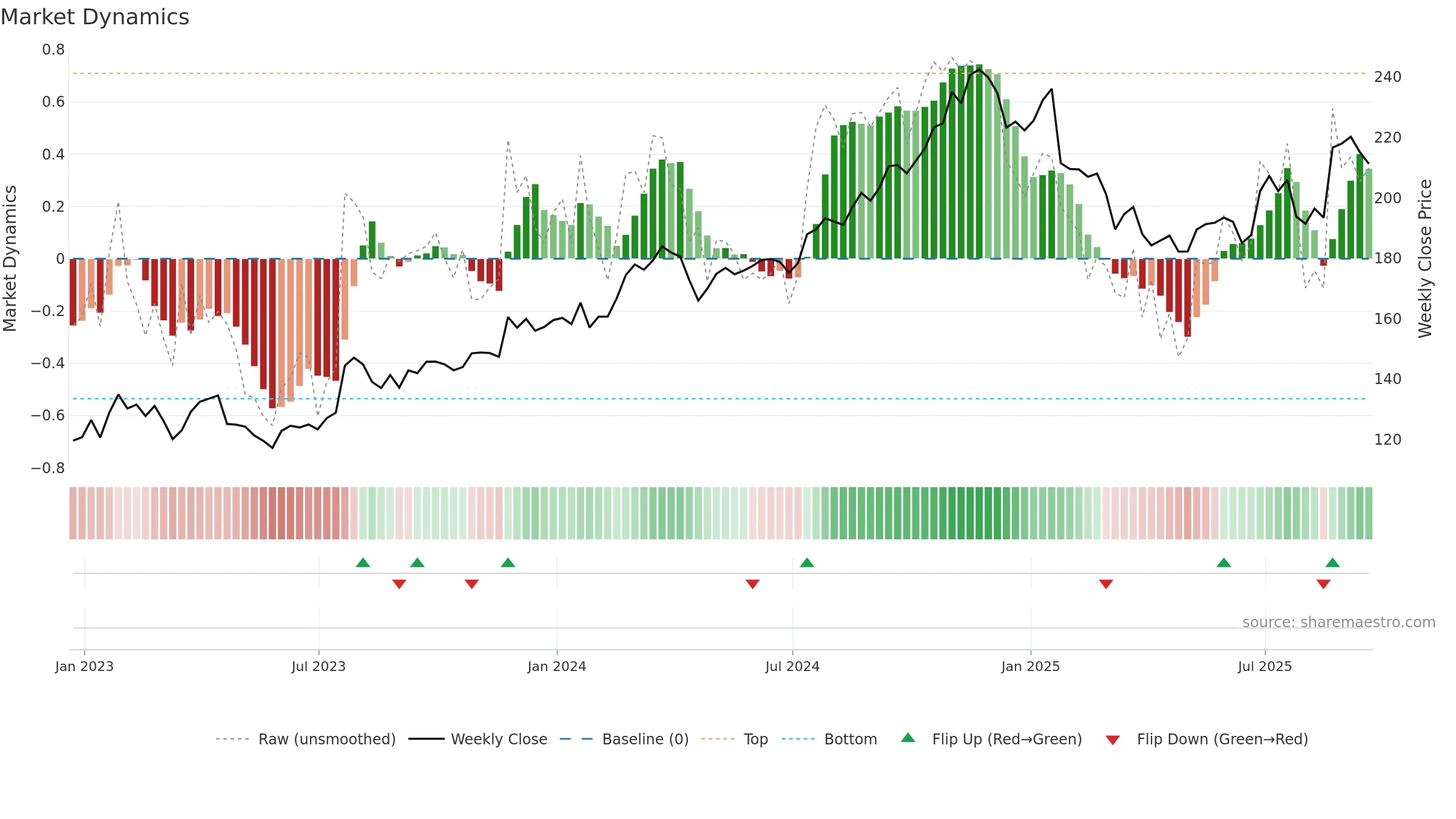Select the last green flip-up marker, after Jul 2025
The width and height of the screenshot is (1456, 819).
tap(1332, 562)
